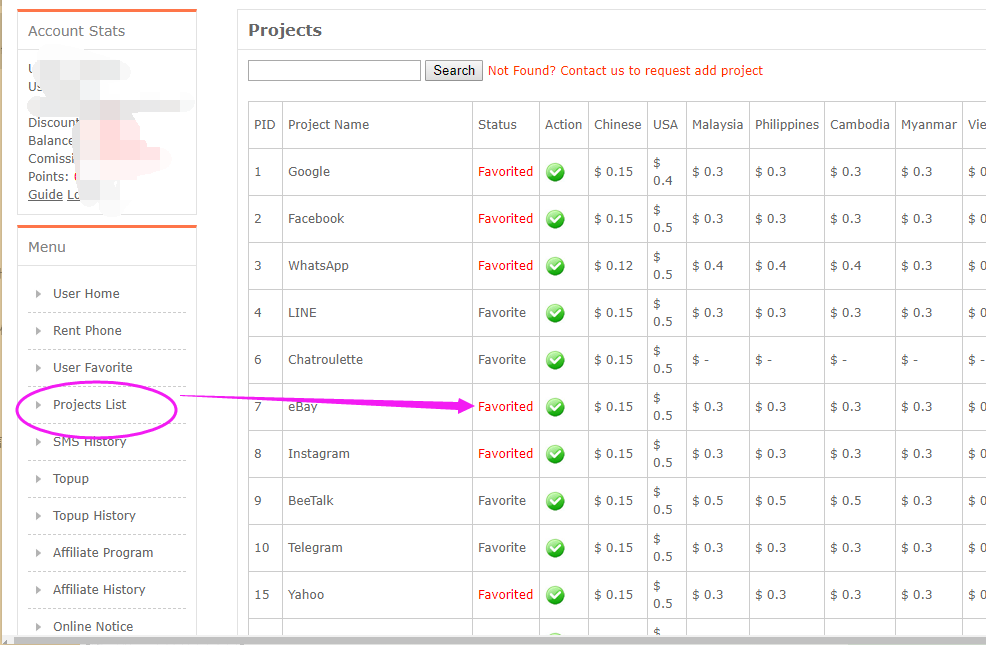Click the arrow beside Affiliate Program

(38, 553)
